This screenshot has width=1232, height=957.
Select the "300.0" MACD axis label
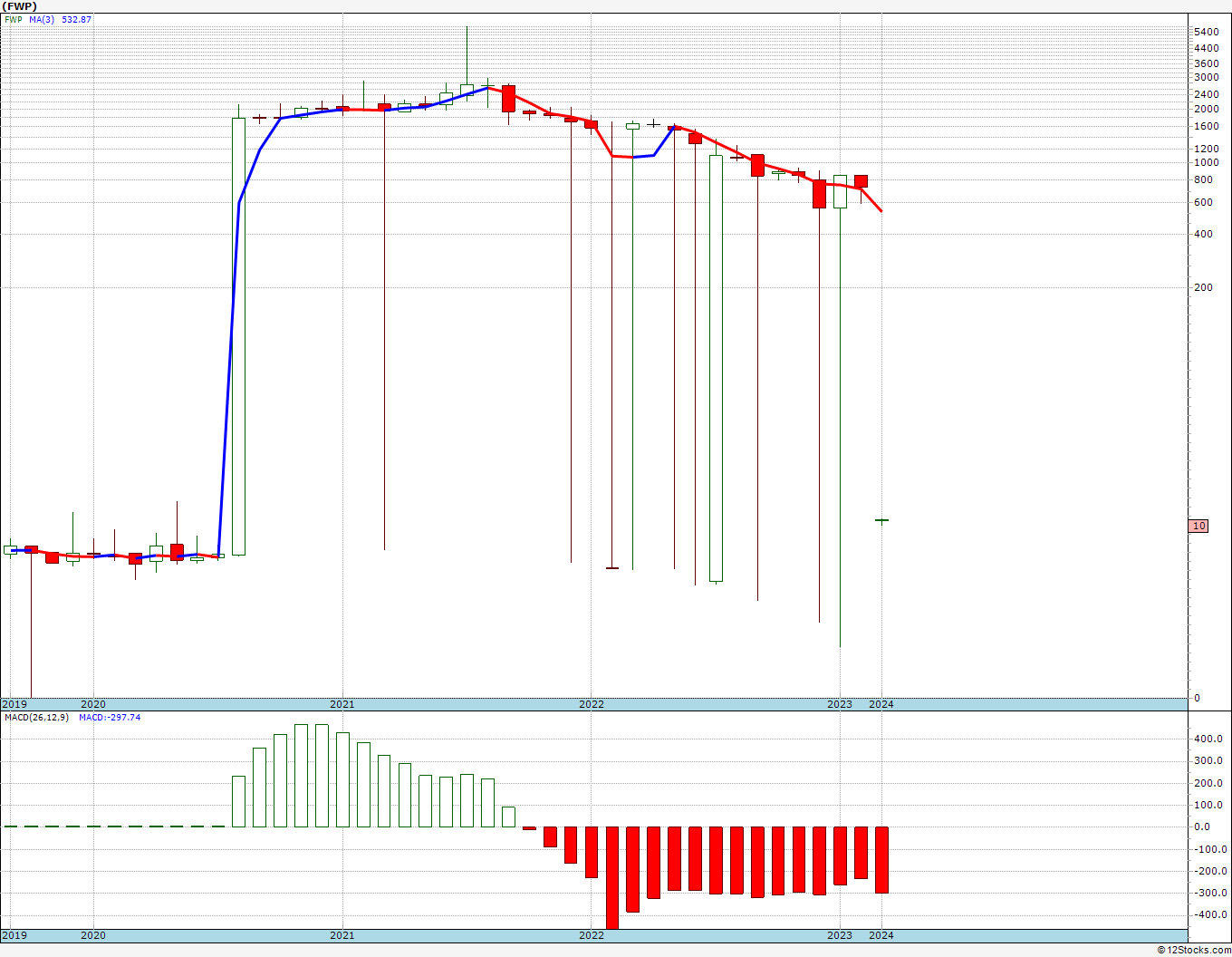click(x=1208, y=761)
